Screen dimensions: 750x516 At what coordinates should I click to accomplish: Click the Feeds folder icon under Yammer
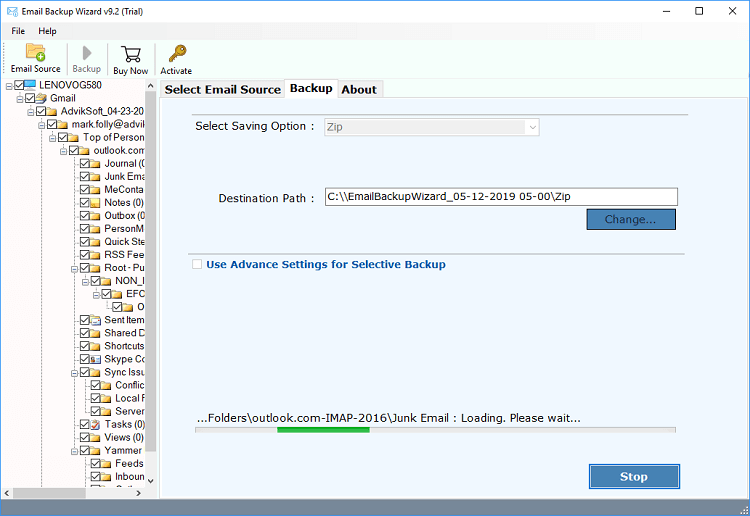(x=106, y=463)
